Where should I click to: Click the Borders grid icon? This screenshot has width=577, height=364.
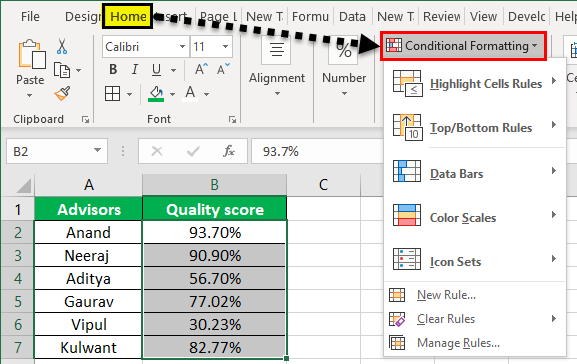[x=112, y=93]
